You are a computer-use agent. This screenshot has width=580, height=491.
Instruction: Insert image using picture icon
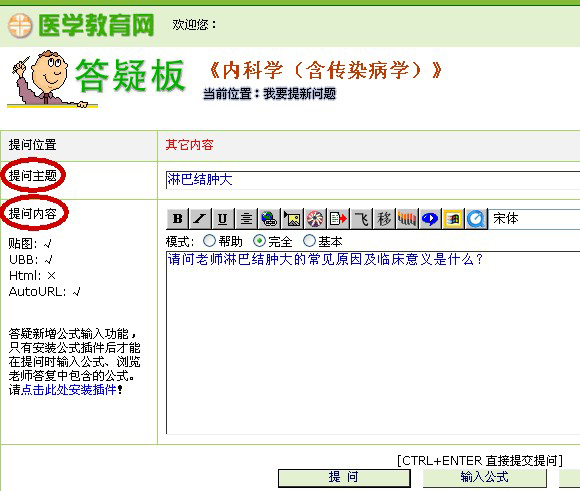[x=292, y=219]
